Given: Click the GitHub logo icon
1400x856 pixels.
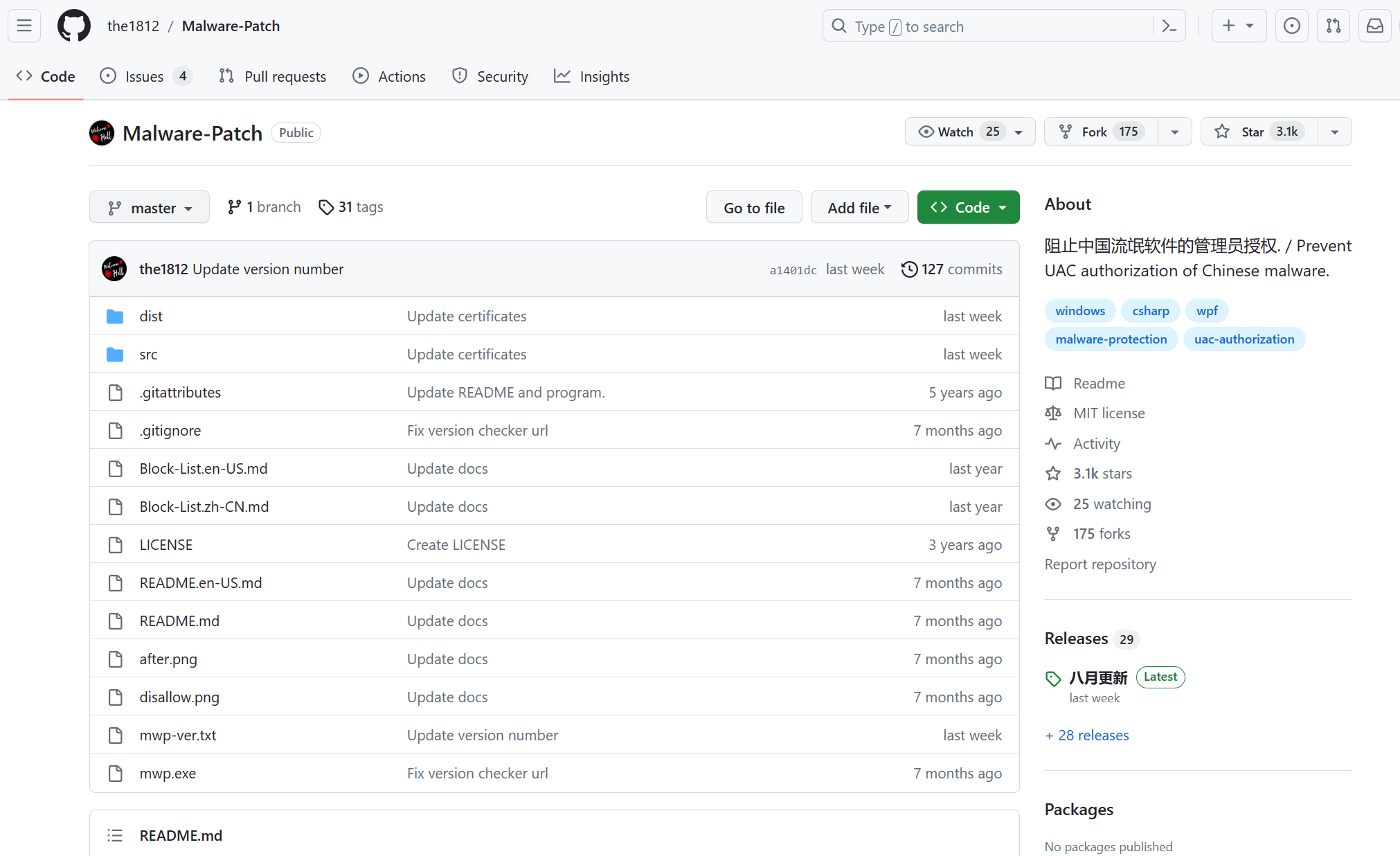Looking at the screenshot, I should pyautogui.click(x=73, y=26).
